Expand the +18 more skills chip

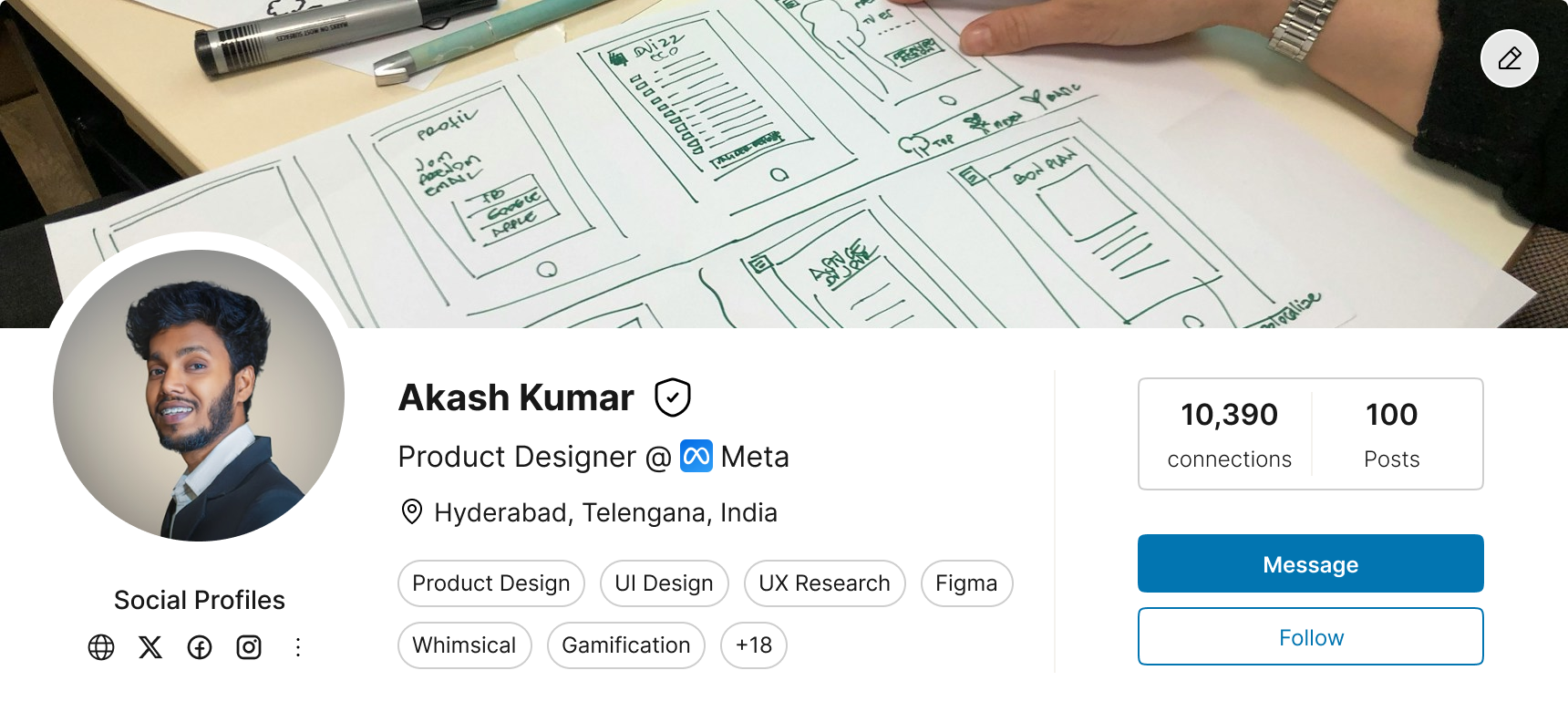[753, 645]
